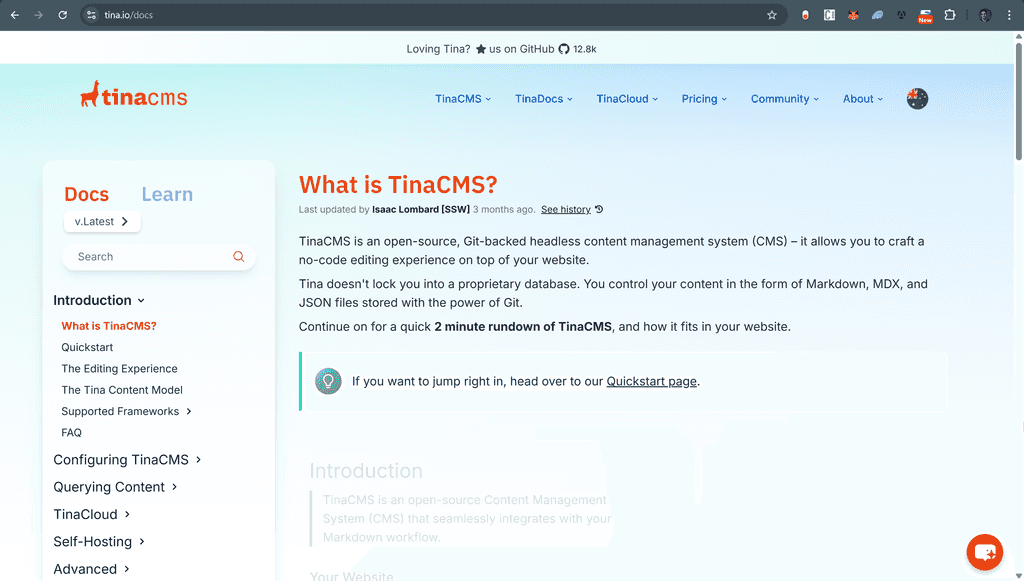The image size is (1024, 581).
Task: Click the globe flag icon in the navbar
Action: 917,98
